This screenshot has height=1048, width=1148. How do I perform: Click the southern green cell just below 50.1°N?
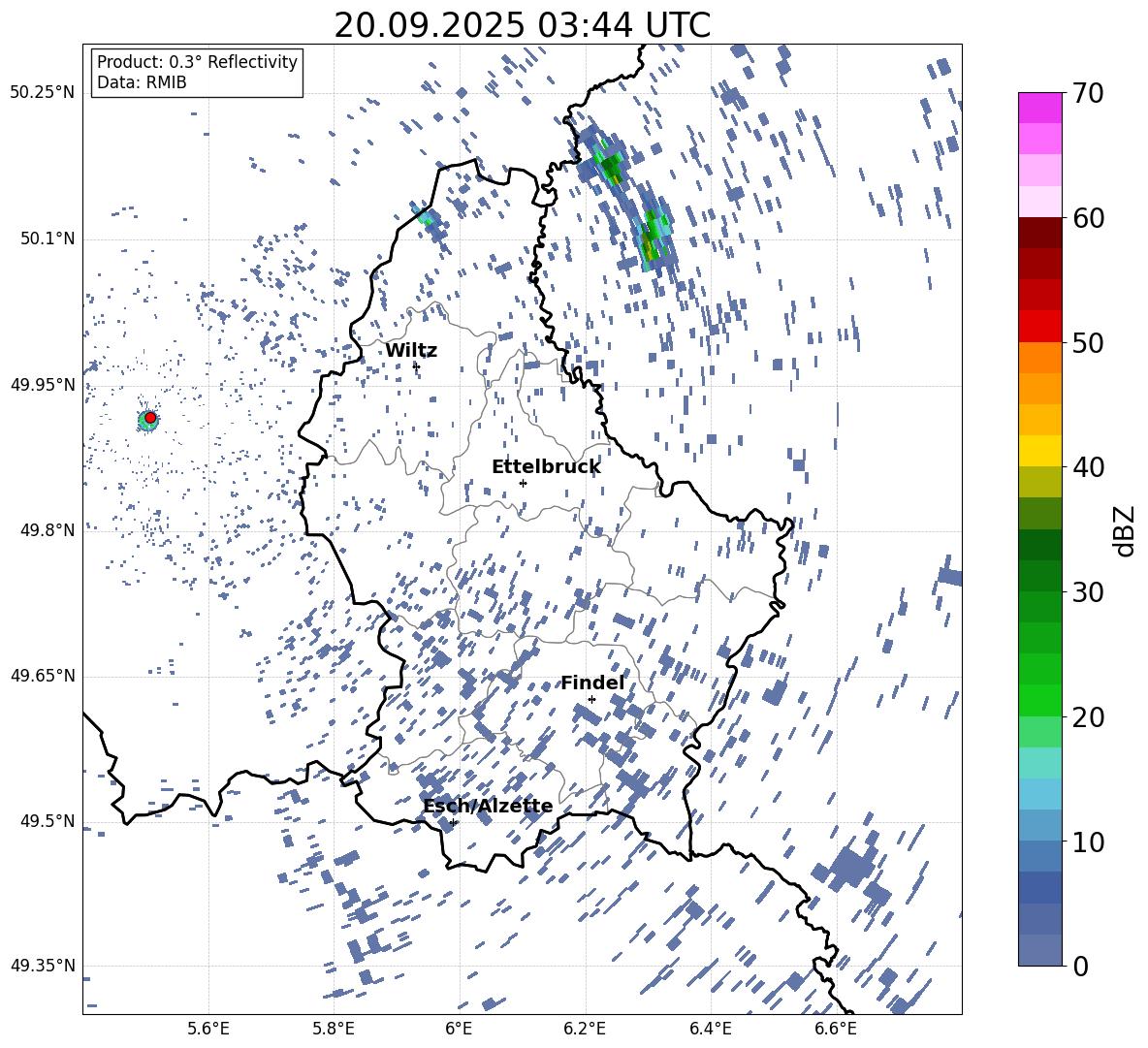tap(654, 238)
